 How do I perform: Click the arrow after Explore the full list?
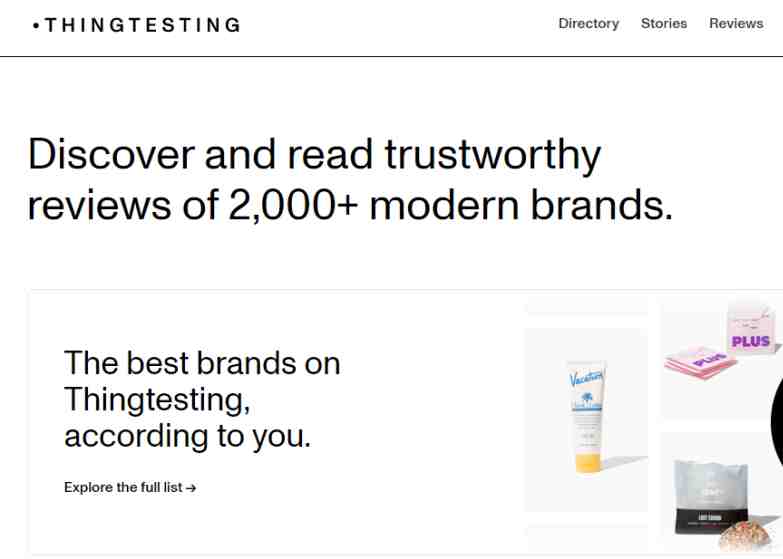[x=191, y=488]
